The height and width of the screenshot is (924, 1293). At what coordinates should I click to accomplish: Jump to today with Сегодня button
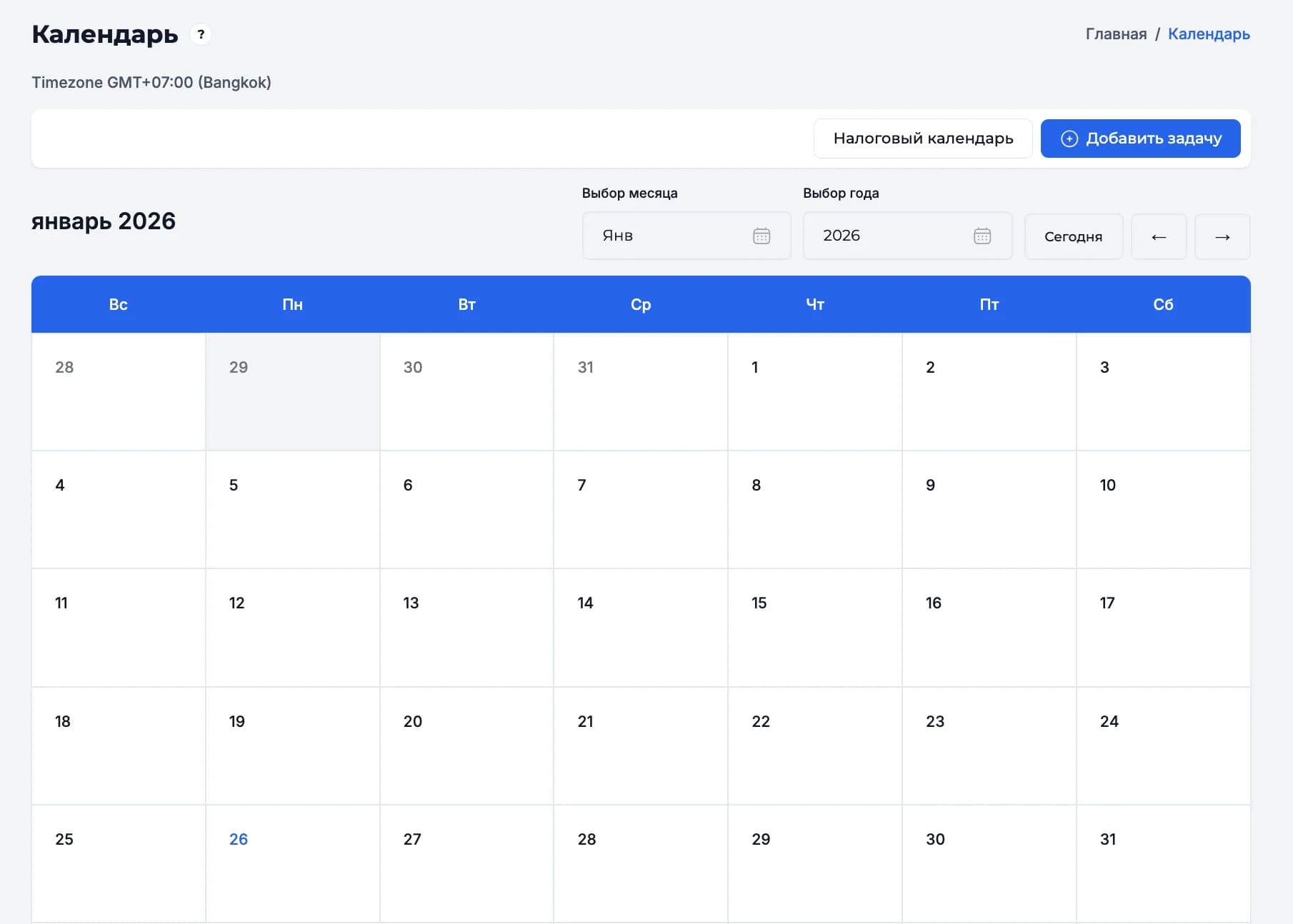click(1073, 236)
